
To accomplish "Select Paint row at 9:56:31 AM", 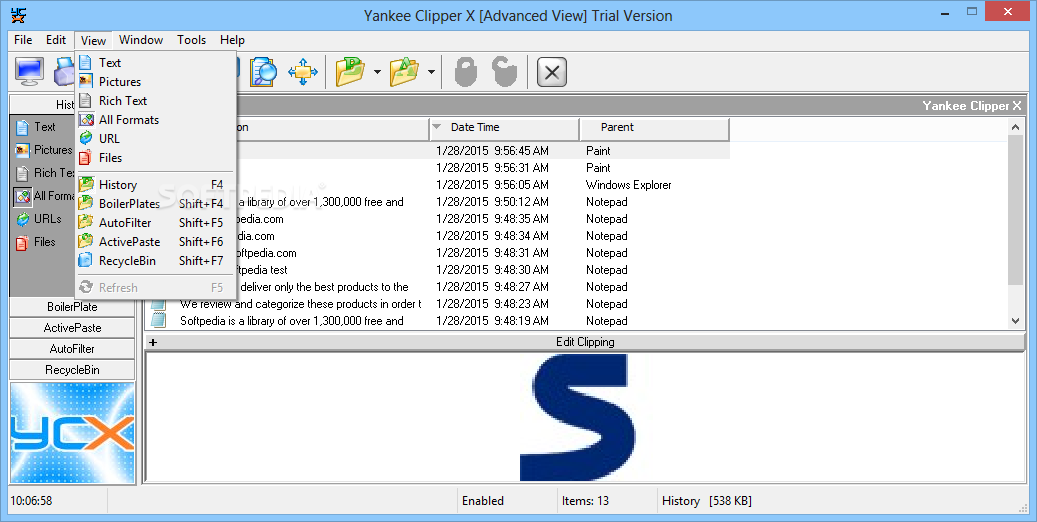I will point(438,168).
